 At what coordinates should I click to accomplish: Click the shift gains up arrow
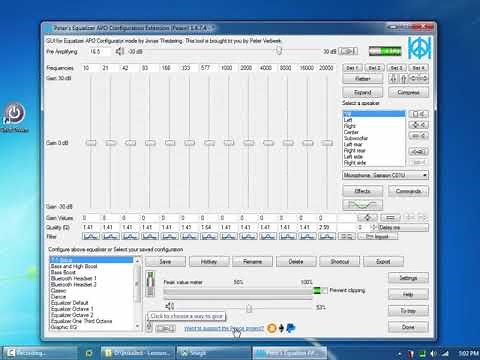(403, 79)
